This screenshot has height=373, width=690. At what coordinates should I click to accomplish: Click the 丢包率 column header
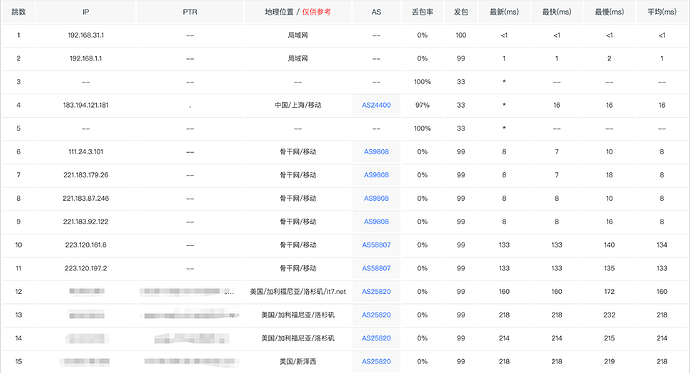pos(422,12)
